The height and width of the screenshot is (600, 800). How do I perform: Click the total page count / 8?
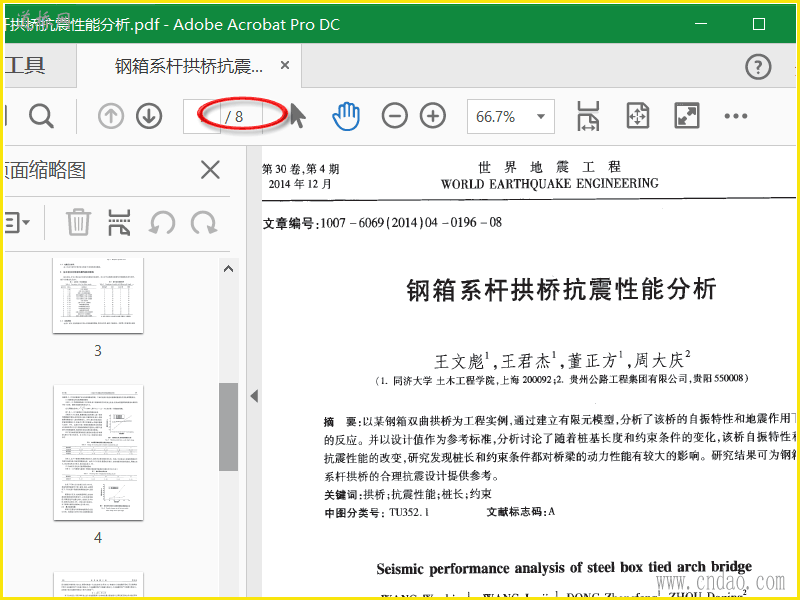tap(234, 117)
